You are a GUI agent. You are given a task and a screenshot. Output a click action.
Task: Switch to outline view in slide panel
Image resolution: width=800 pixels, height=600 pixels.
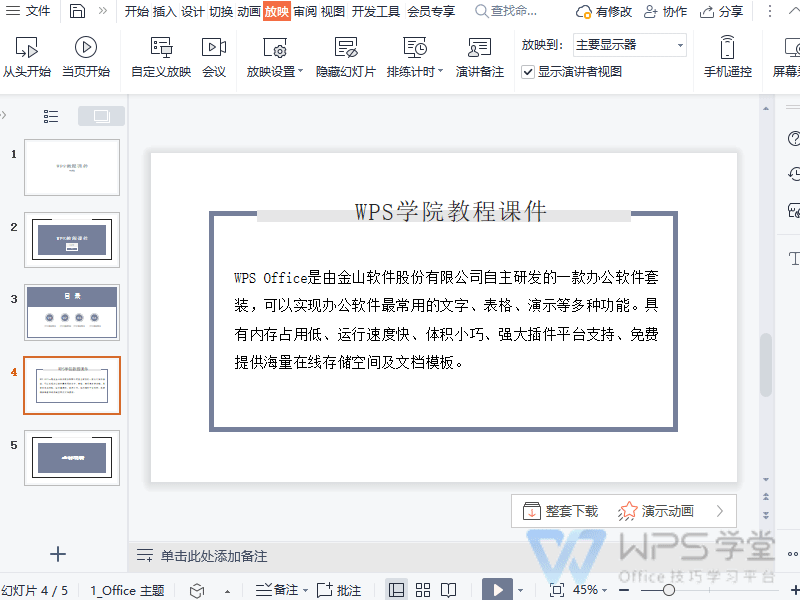coord(51,116)
